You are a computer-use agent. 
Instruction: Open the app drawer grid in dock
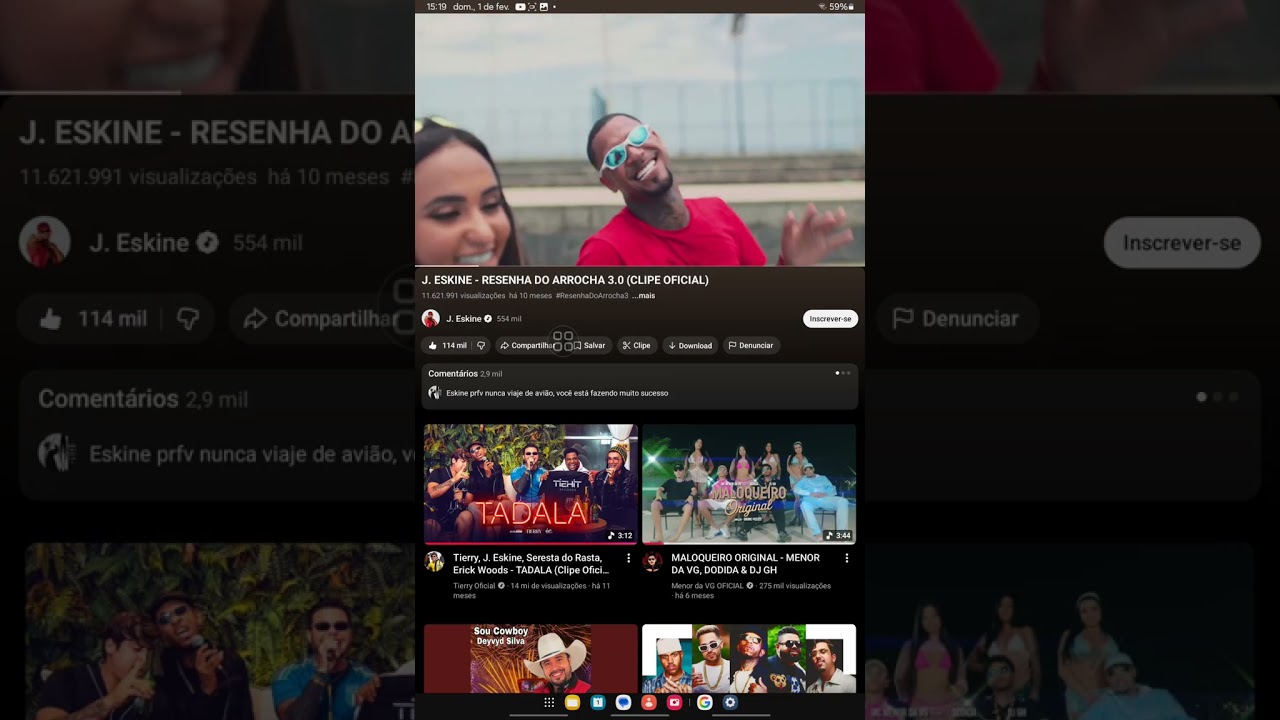[x=549, y=703]
